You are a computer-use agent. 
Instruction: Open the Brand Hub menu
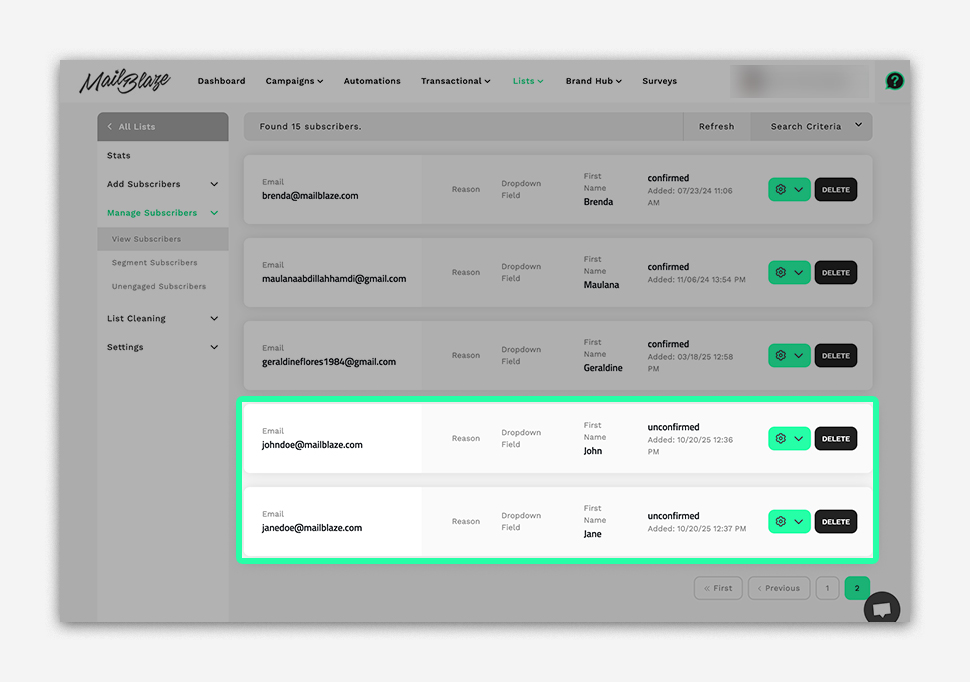pos(593,81)
